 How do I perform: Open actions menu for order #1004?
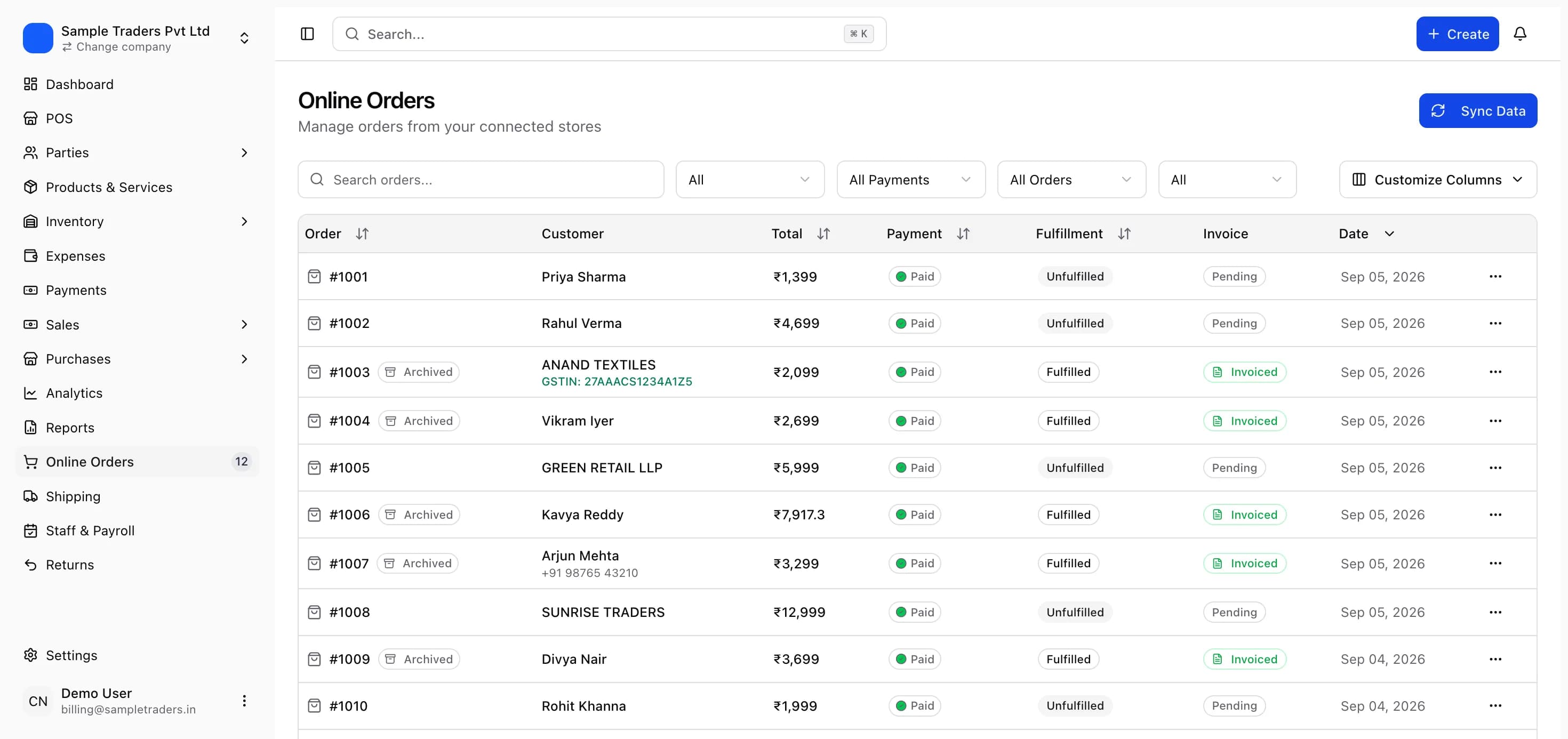1495,421
